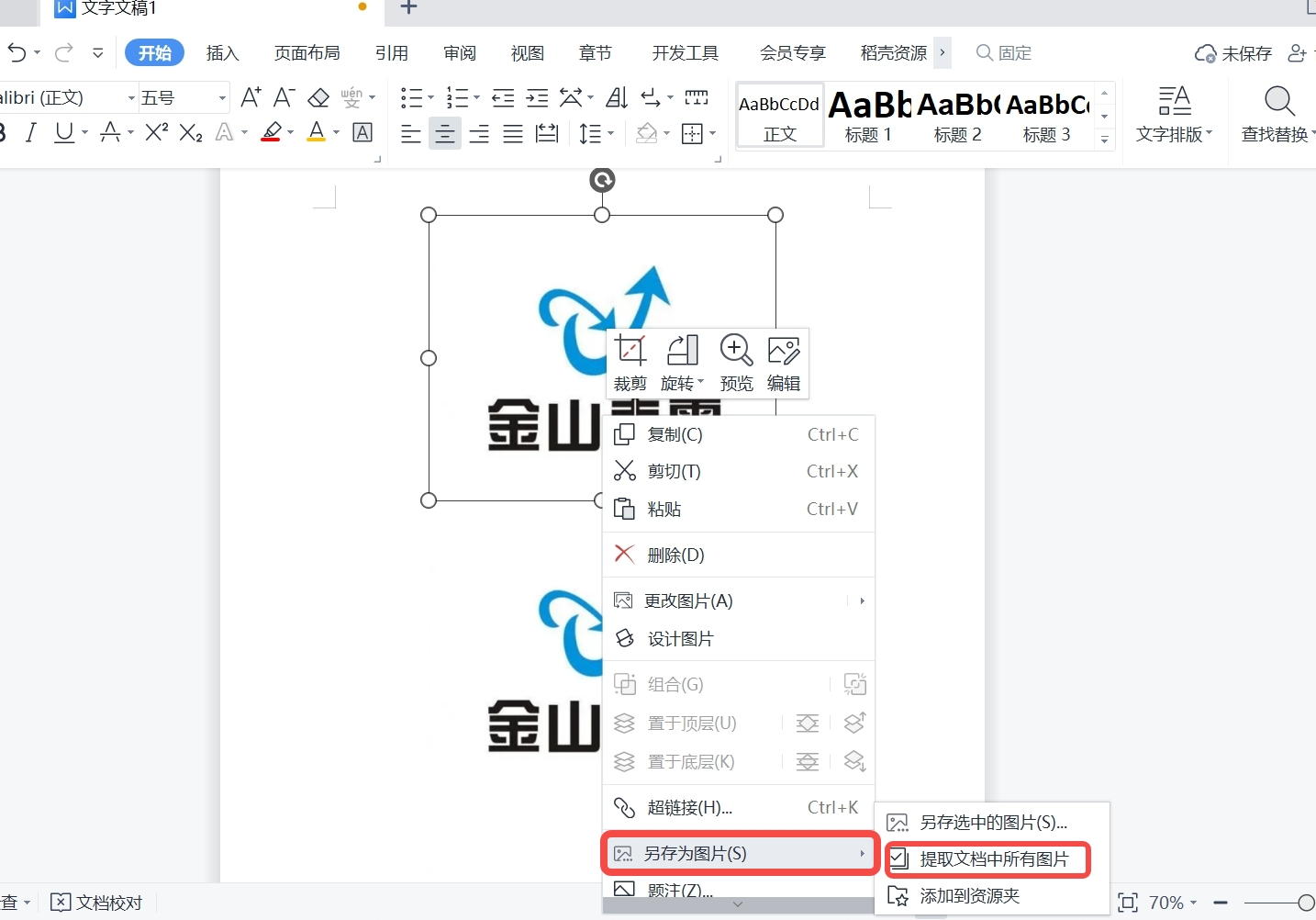This screenshot has width=1316, height=920.
Task: Increase paragraph indent
Action: pos(537,97)
